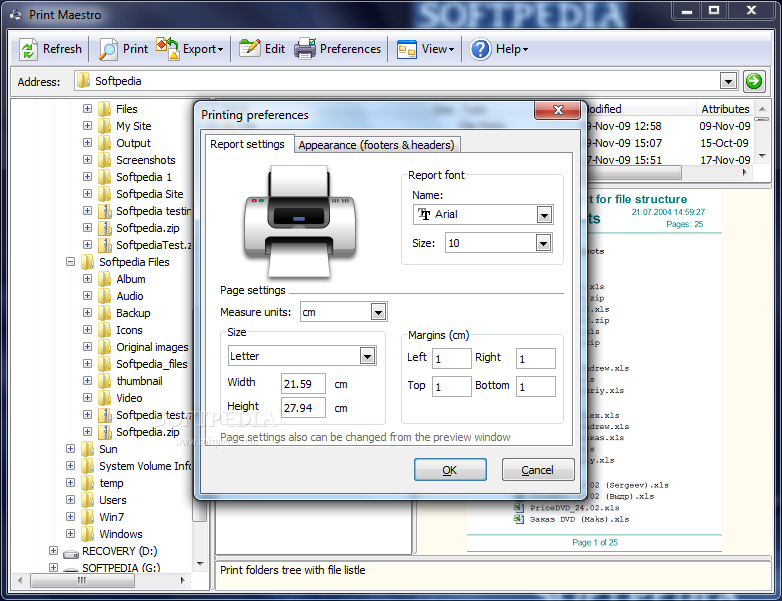
Task: Click the Screenshots folder icon
Action: (105, 160)
